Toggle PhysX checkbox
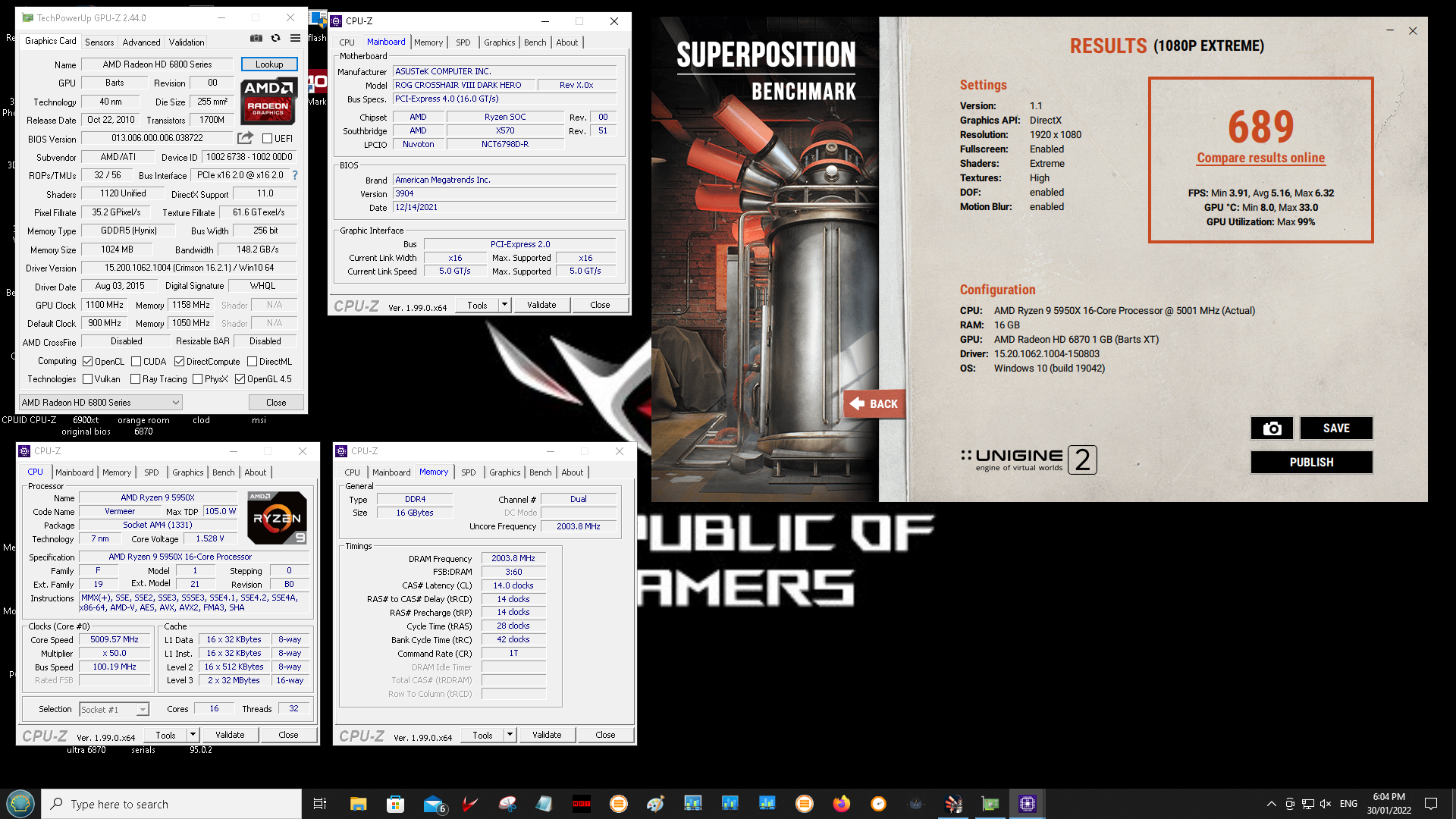This screenshot has height=819, width=1456. (x=197, y=379)
